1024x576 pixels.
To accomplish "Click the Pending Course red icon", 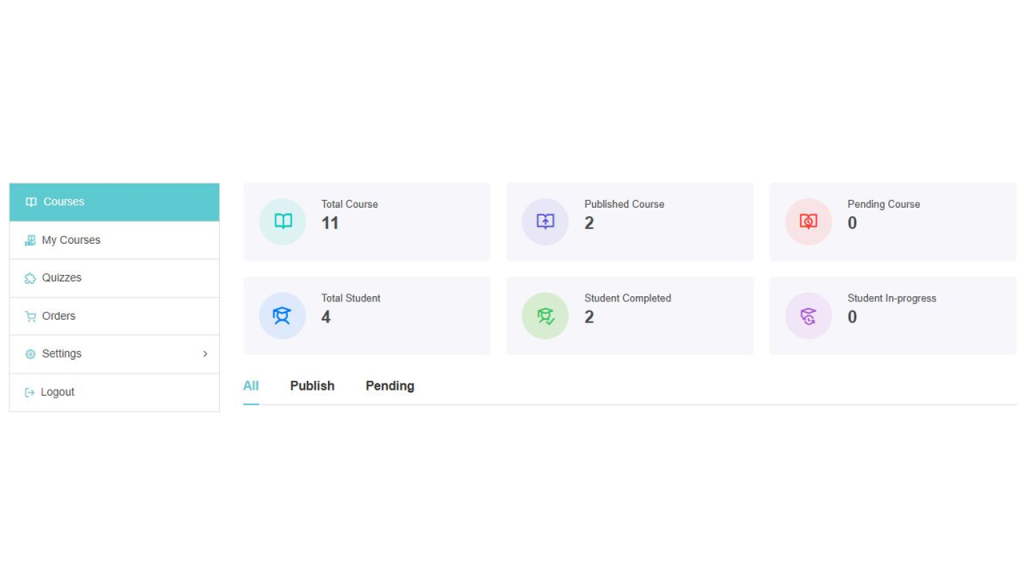I will pos(808,222).
